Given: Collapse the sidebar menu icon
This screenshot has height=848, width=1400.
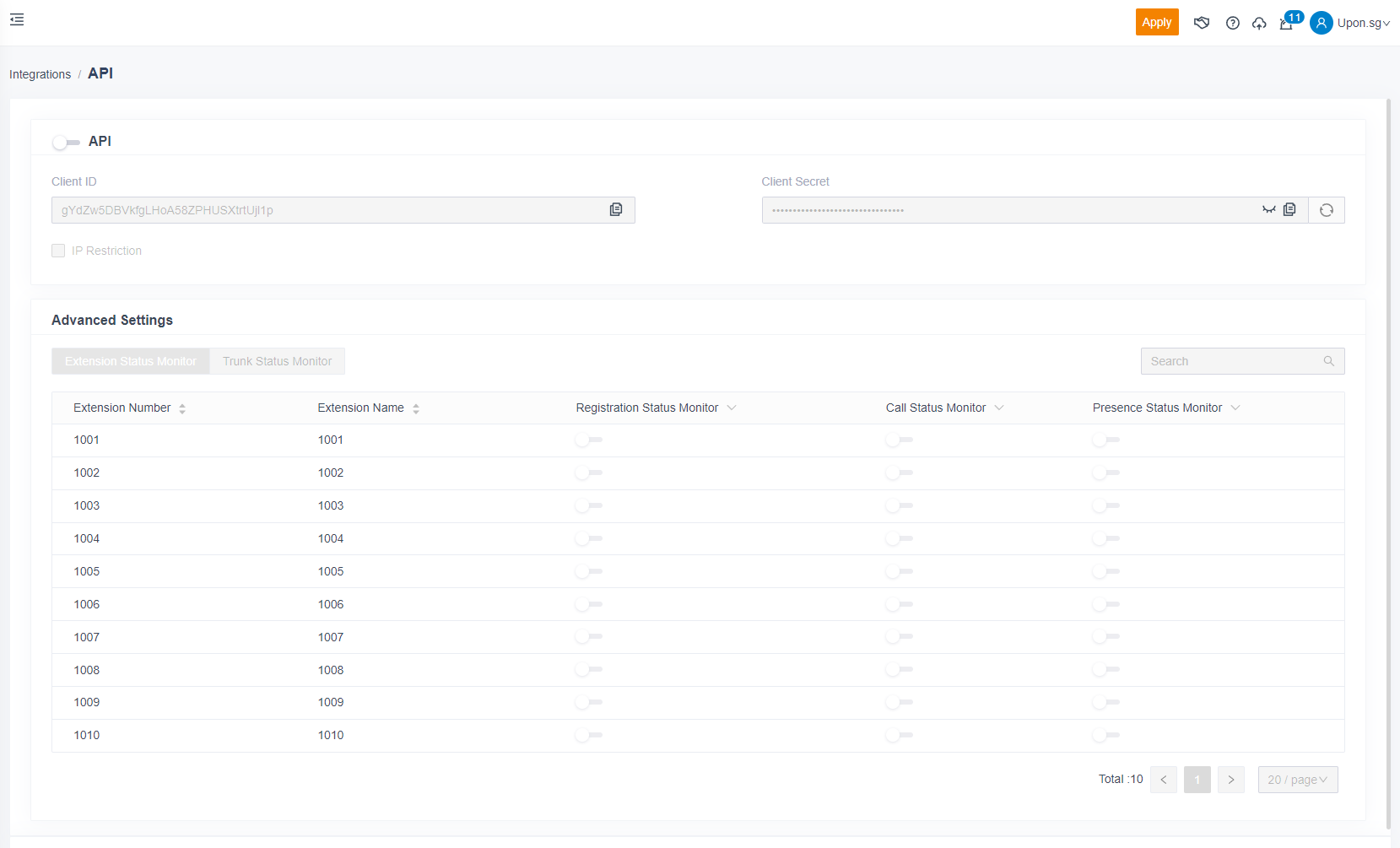Looking at the screenshot, I should click(x=17, y=19).
